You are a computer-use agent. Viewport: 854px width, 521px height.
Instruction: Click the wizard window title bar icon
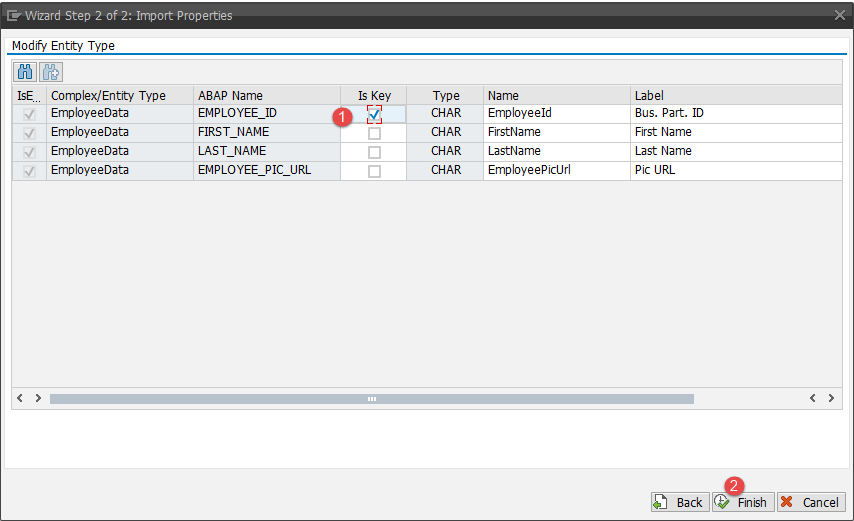pyautogui.click(x=14, y=15)
